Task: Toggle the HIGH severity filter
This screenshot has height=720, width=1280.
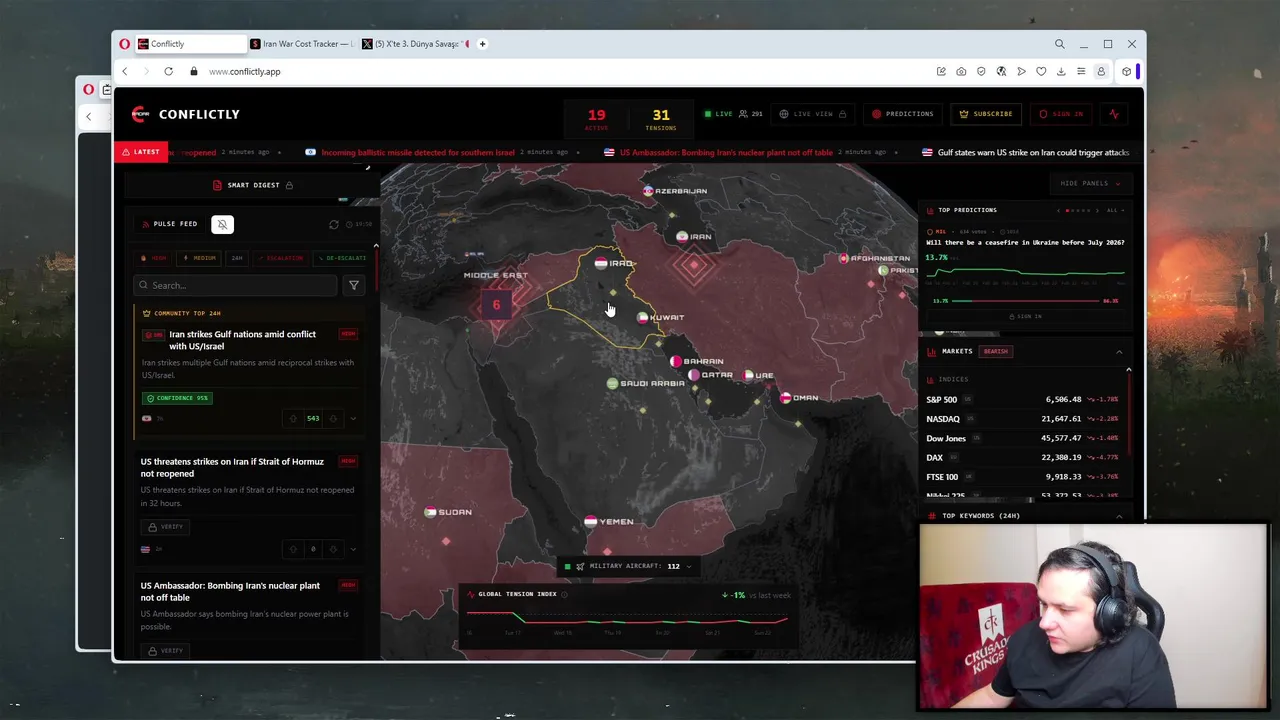Action: 155,258
